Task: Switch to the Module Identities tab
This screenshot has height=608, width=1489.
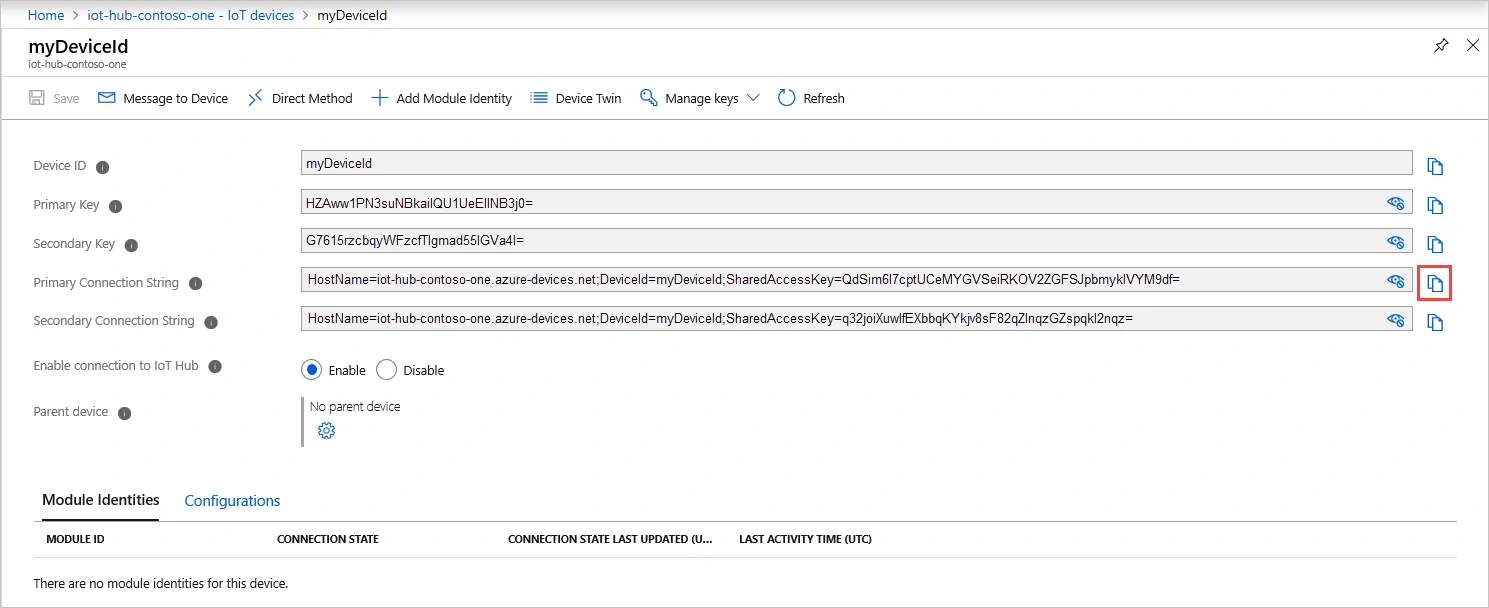Action: point(100,500)
